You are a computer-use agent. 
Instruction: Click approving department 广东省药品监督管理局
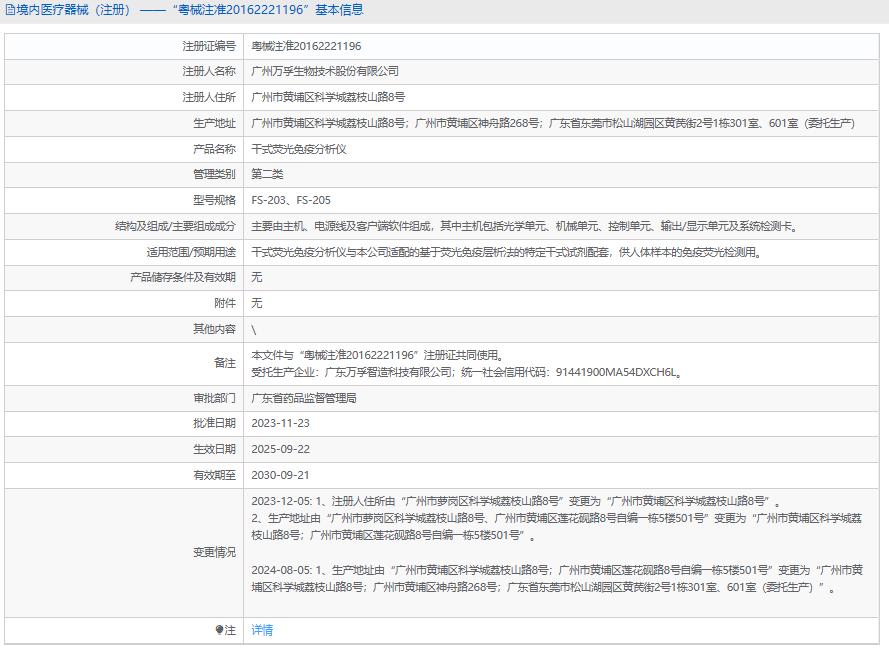304,398
